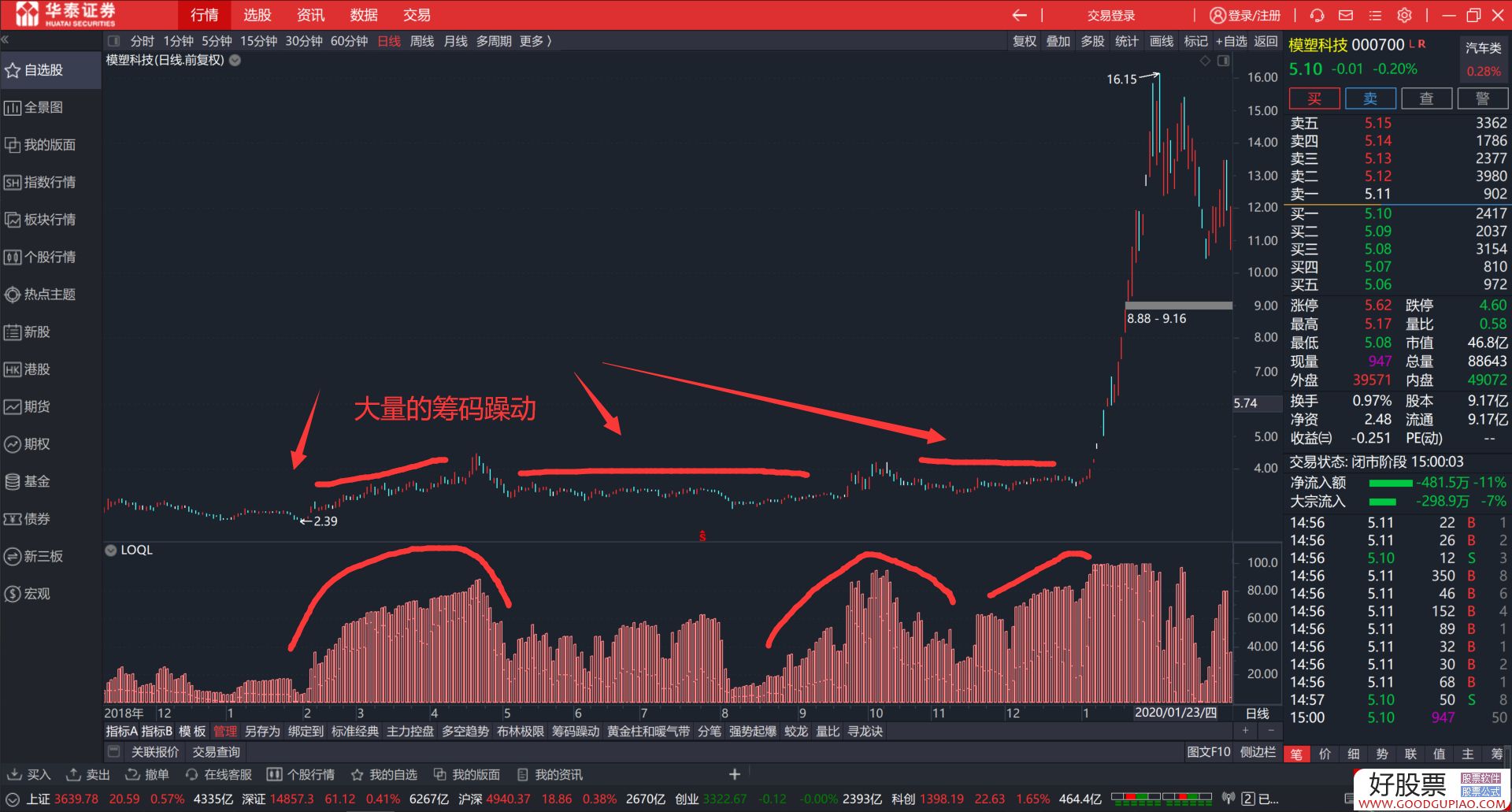Expand index bar using bottom-left circle arrow
The height and width of the screenshot is (812, 1512).
(13, 799)
